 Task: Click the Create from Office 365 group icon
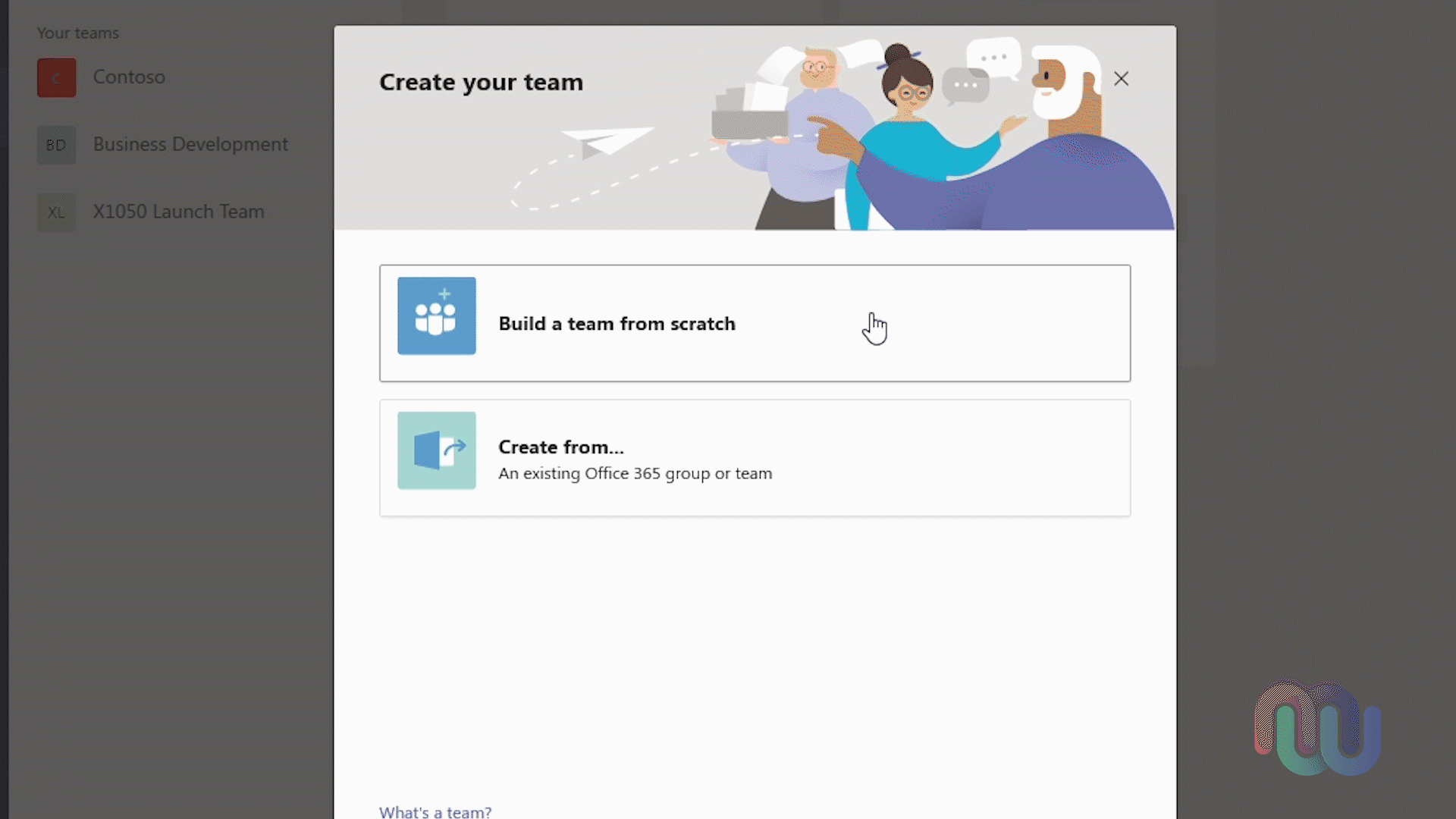(x=437, y=450)
